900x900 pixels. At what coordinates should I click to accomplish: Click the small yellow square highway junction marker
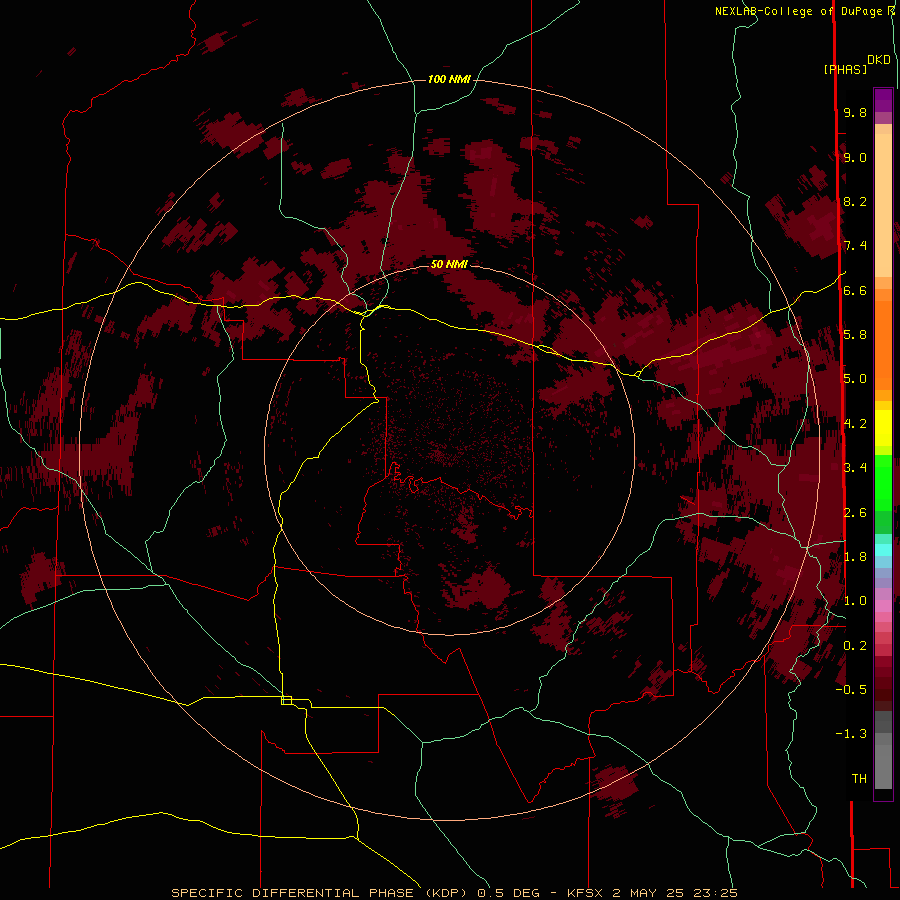pyautogui.click(x=286, y=700)
